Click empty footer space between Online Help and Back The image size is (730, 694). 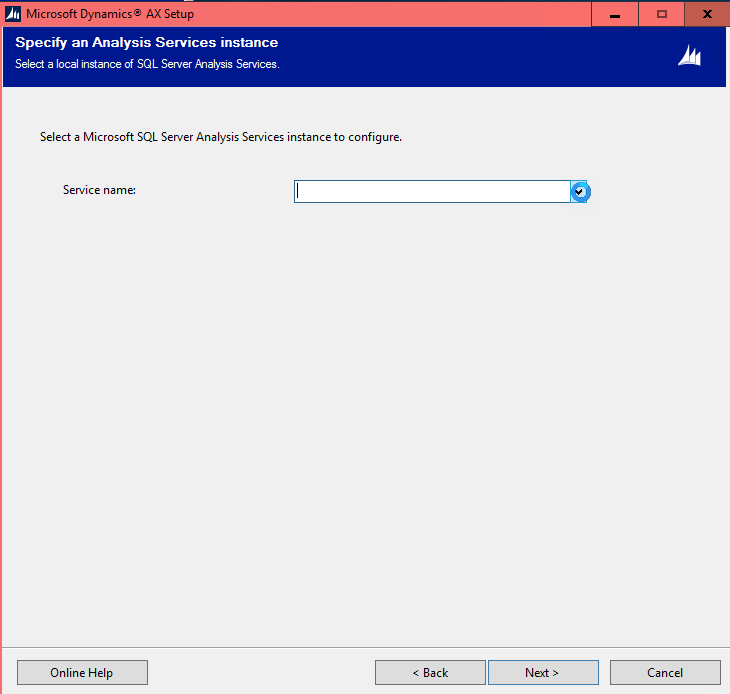[x=260, y=673]
